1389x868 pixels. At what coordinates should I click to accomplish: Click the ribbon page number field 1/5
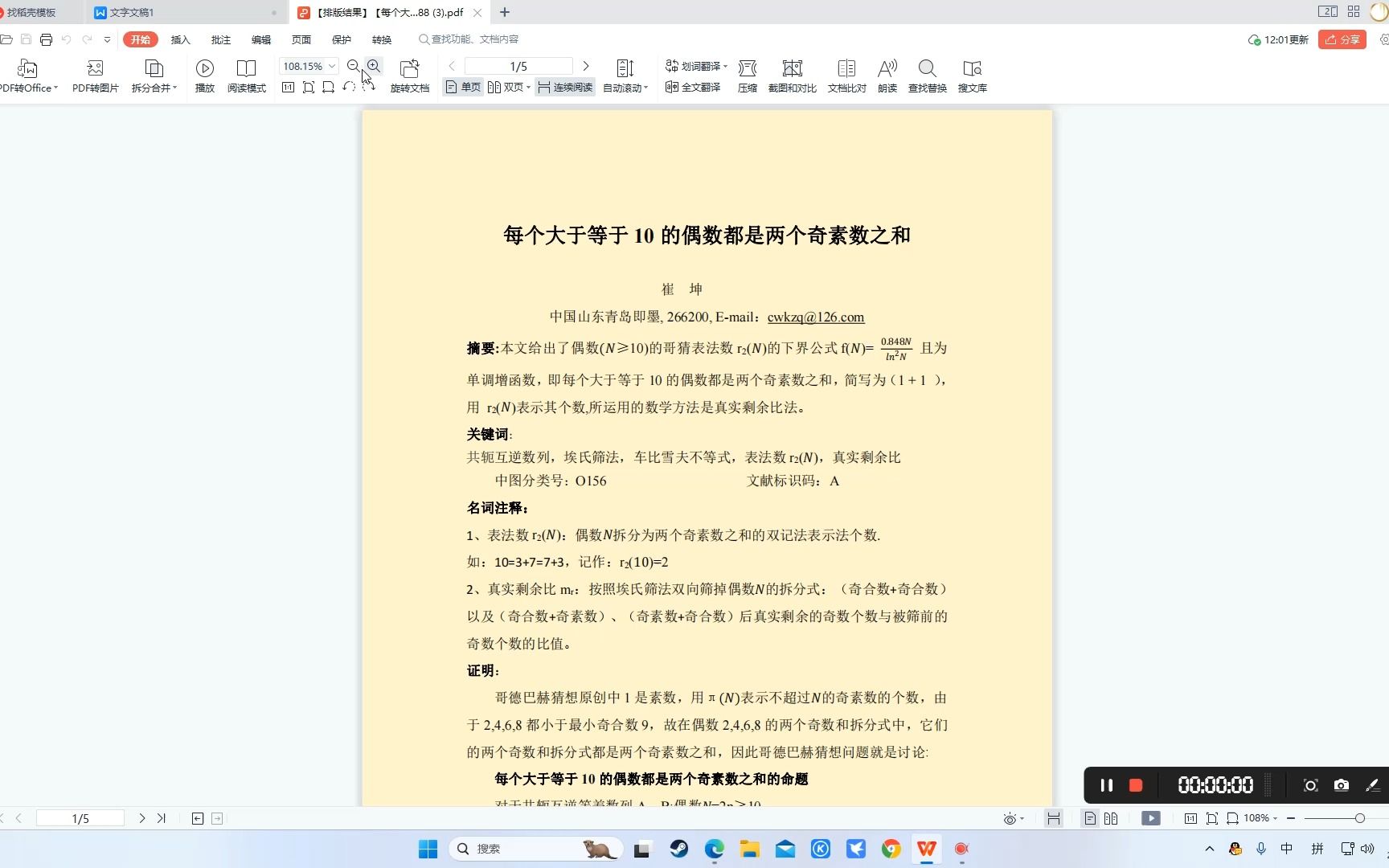(518, 66)
